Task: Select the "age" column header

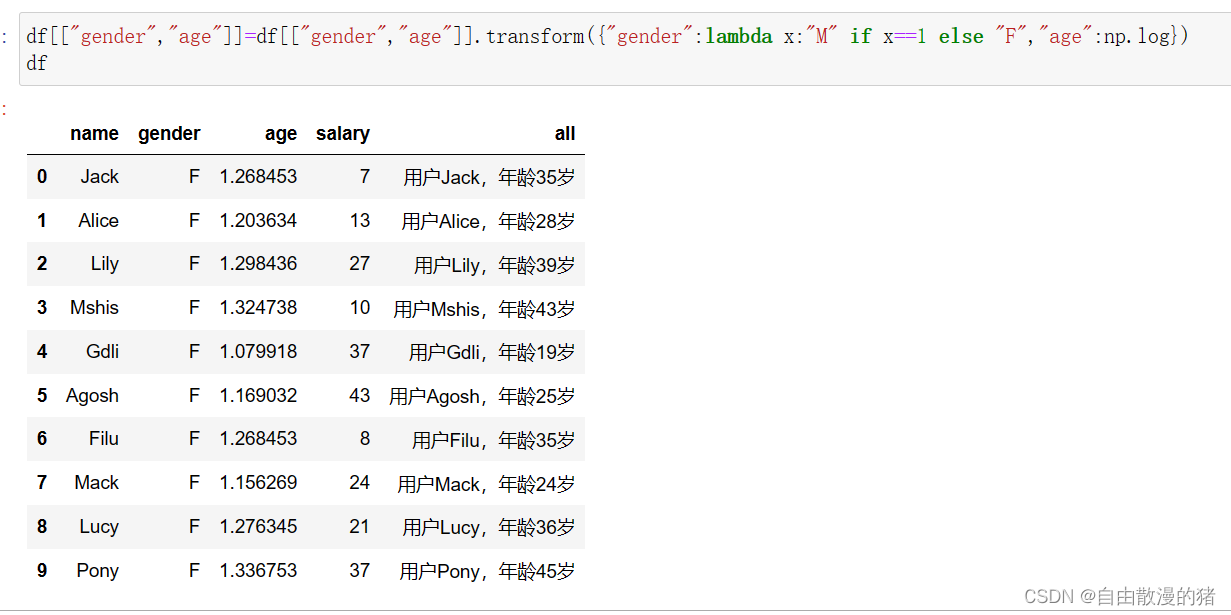Action: (x=281, y=134)
